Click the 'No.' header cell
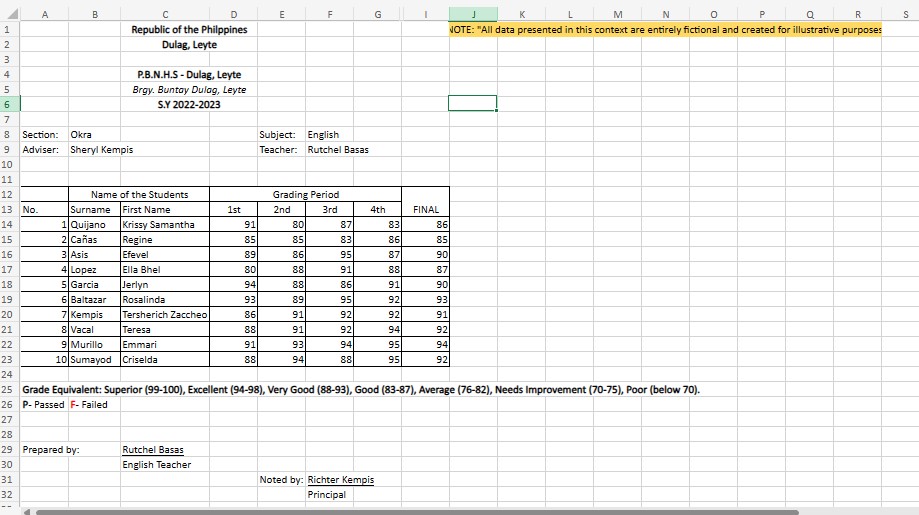919x515 pixels. 45,209
